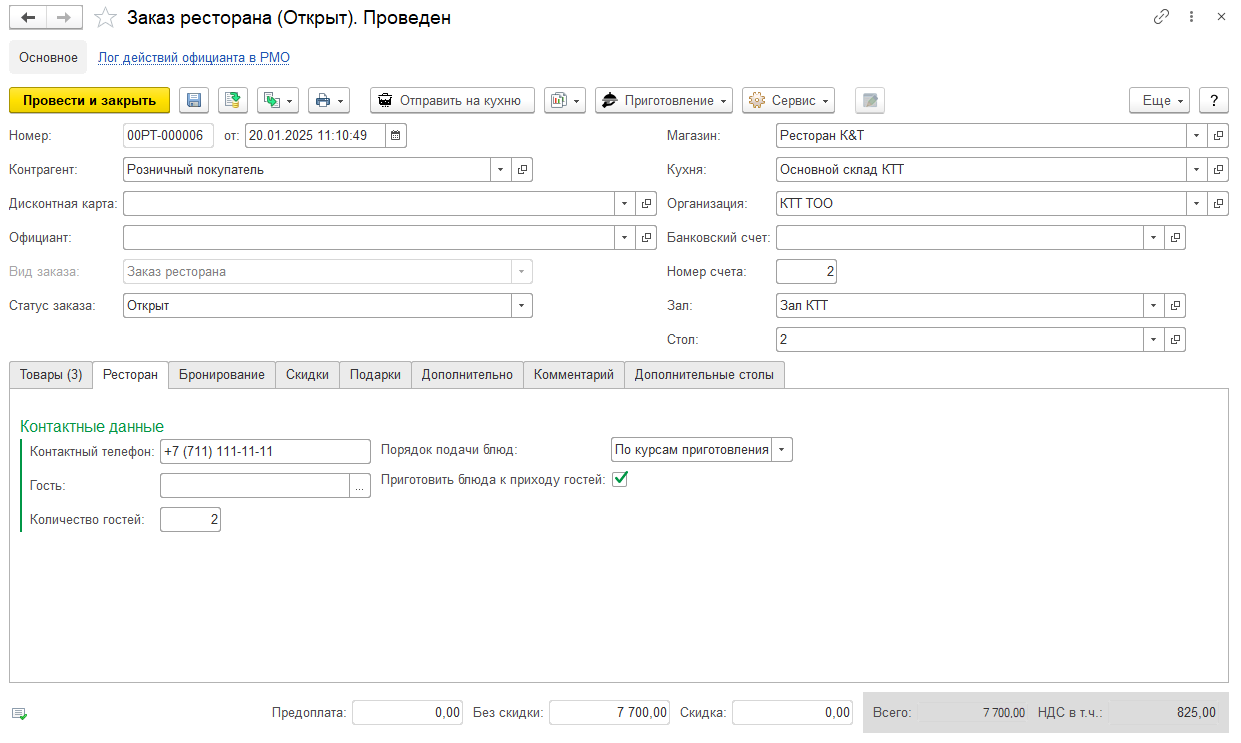This screenshot has height=743, width=1241.
Task: Open the print icon menu
Action: click(x=329, y=100)
